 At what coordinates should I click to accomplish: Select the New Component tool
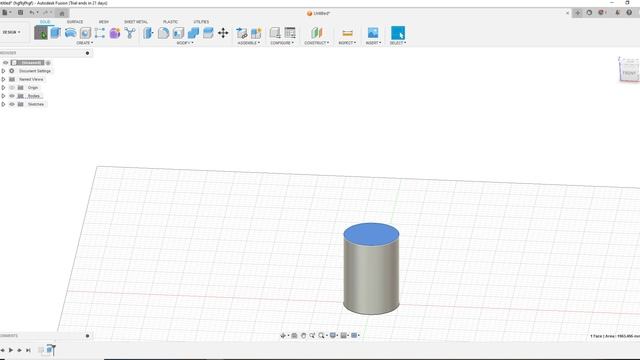256,33
